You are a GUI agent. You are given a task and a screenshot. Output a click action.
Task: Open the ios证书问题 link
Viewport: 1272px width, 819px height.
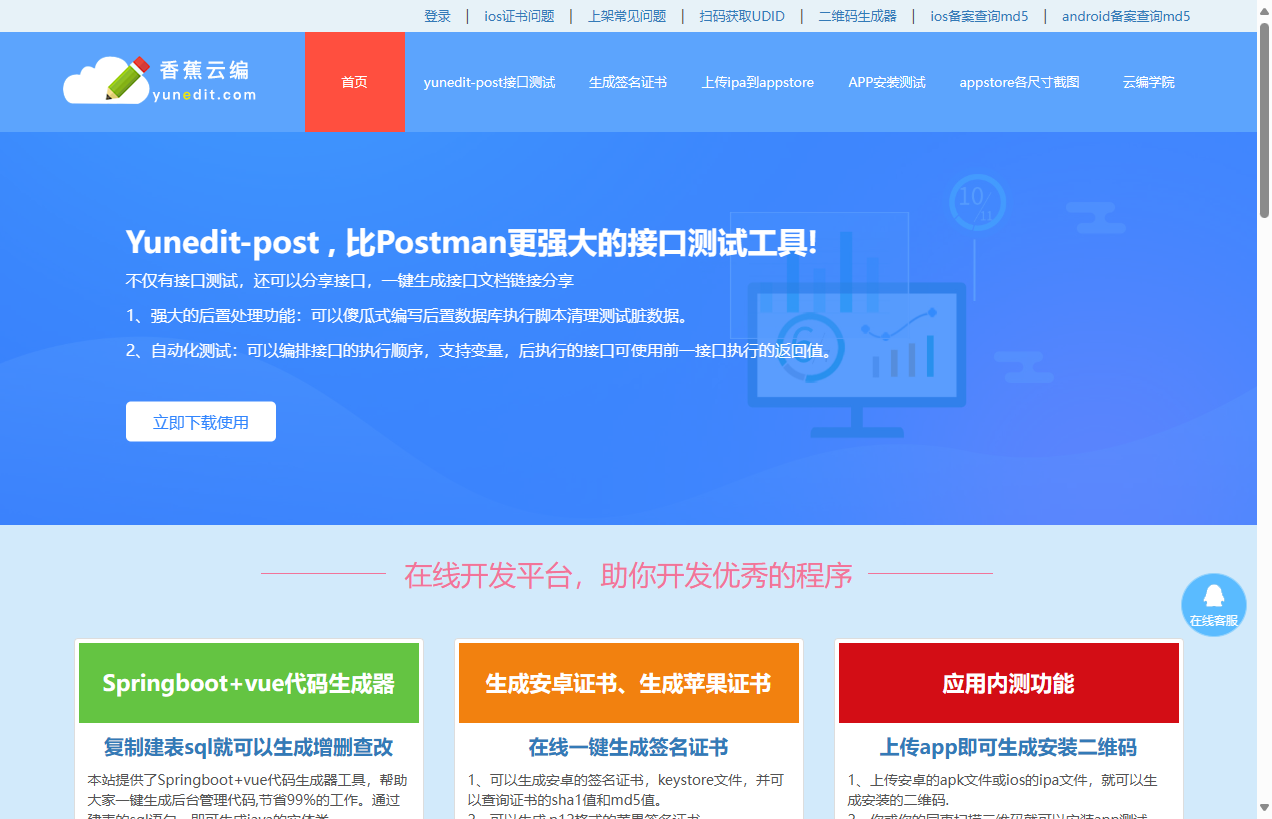(x=519, y=16)
